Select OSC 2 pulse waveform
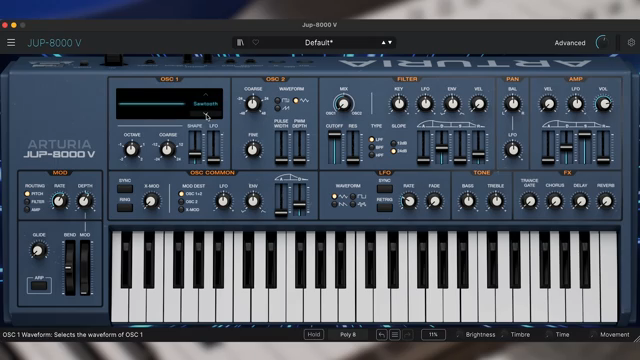This screenshot has height=360, width=640. 278,100
